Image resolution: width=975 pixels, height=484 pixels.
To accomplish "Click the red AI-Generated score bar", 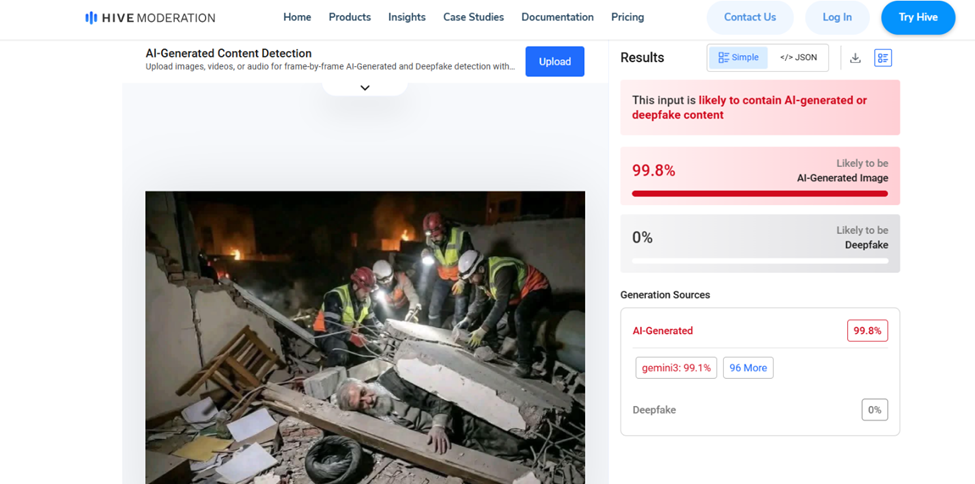I will coord(760,193).
